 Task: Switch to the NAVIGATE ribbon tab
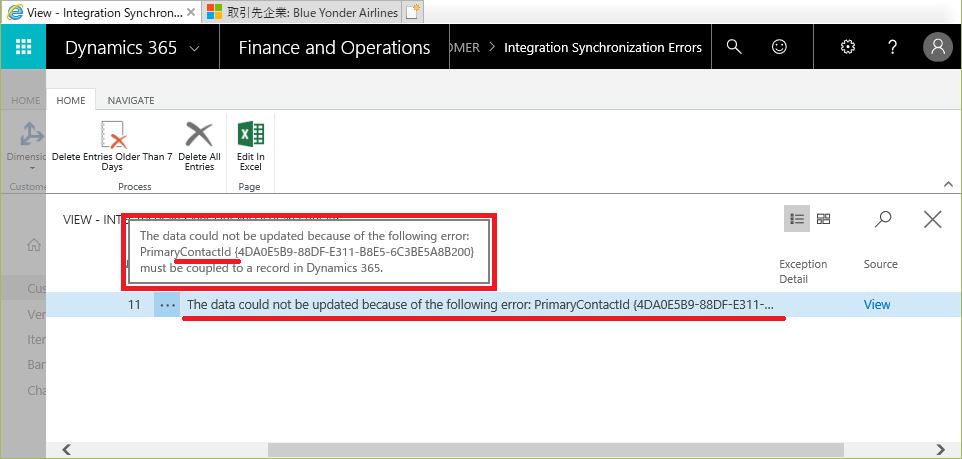[131, 100]
